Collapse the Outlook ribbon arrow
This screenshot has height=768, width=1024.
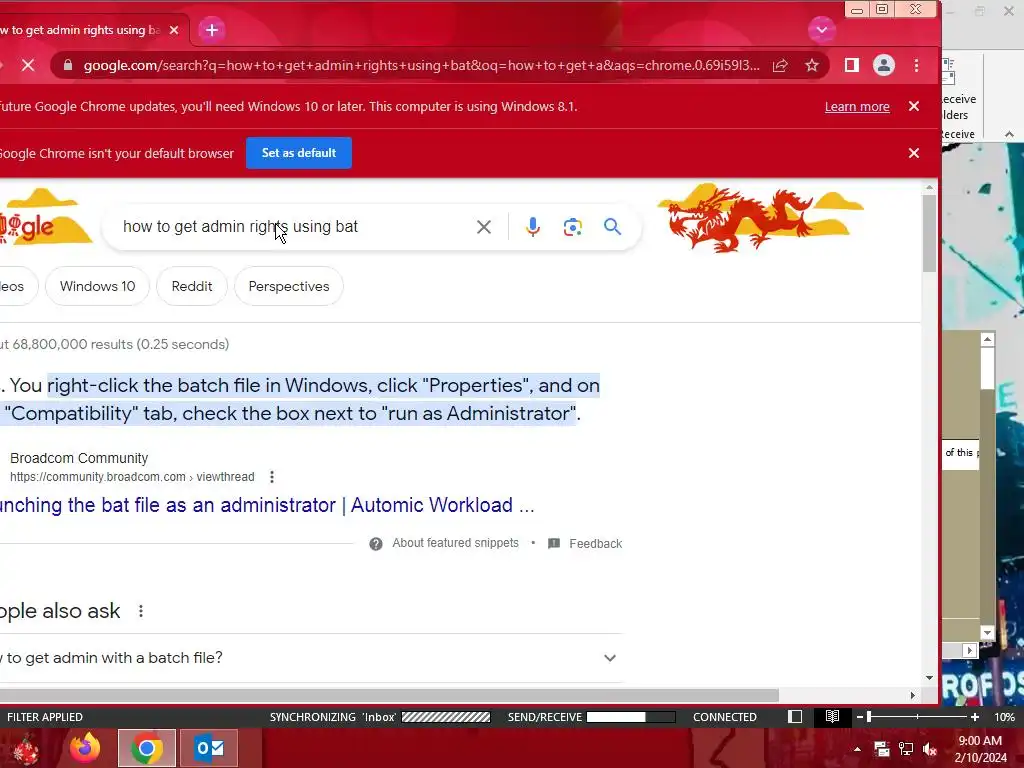coord(1010,134)
